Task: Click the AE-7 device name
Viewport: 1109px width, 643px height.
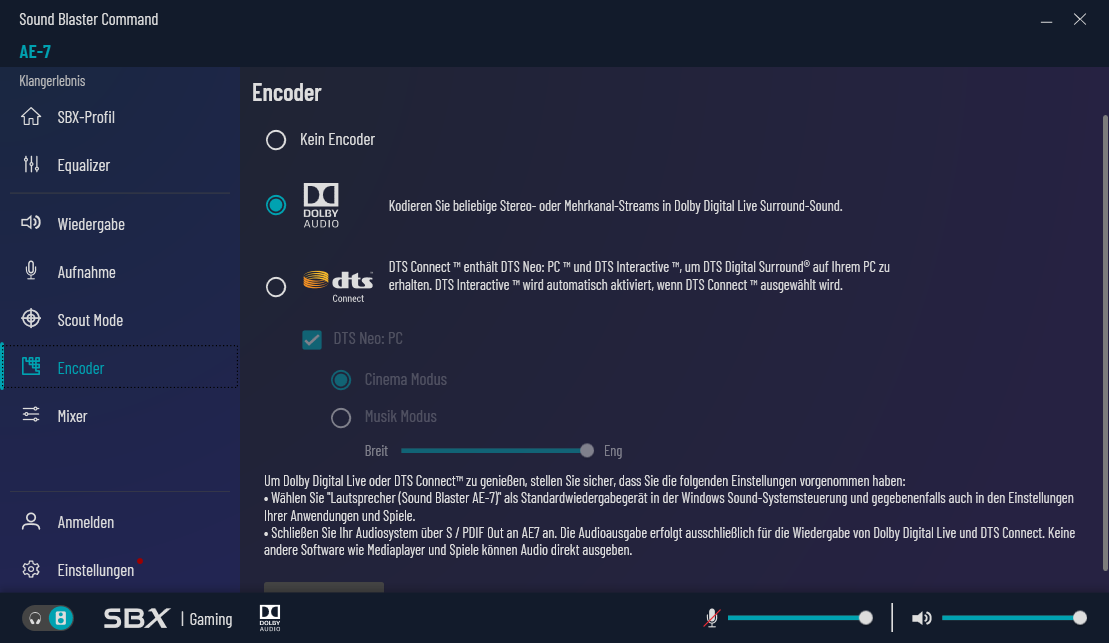Action: pyautogui.click(x=35, y=52)
